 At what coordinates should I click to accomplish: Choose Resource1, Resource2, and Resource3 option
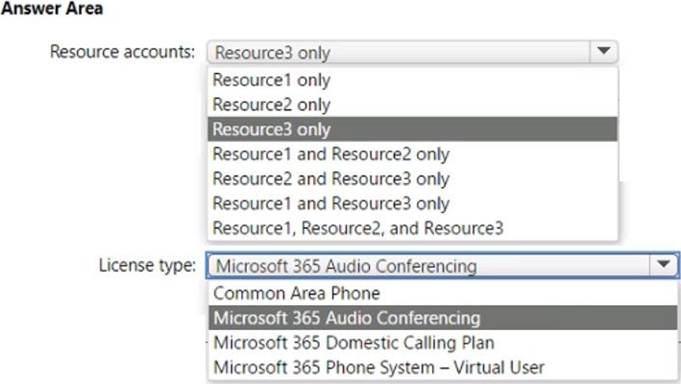tap(412, 228)
